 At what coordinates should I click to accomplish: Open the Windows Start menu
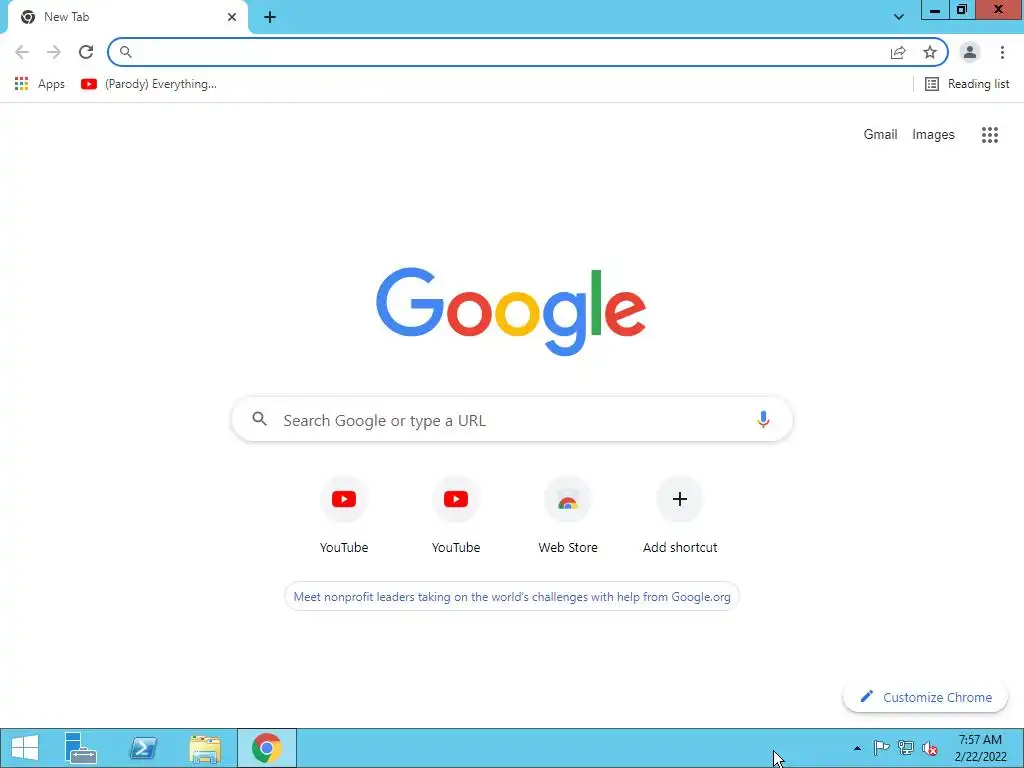click(x=25, y=748)
